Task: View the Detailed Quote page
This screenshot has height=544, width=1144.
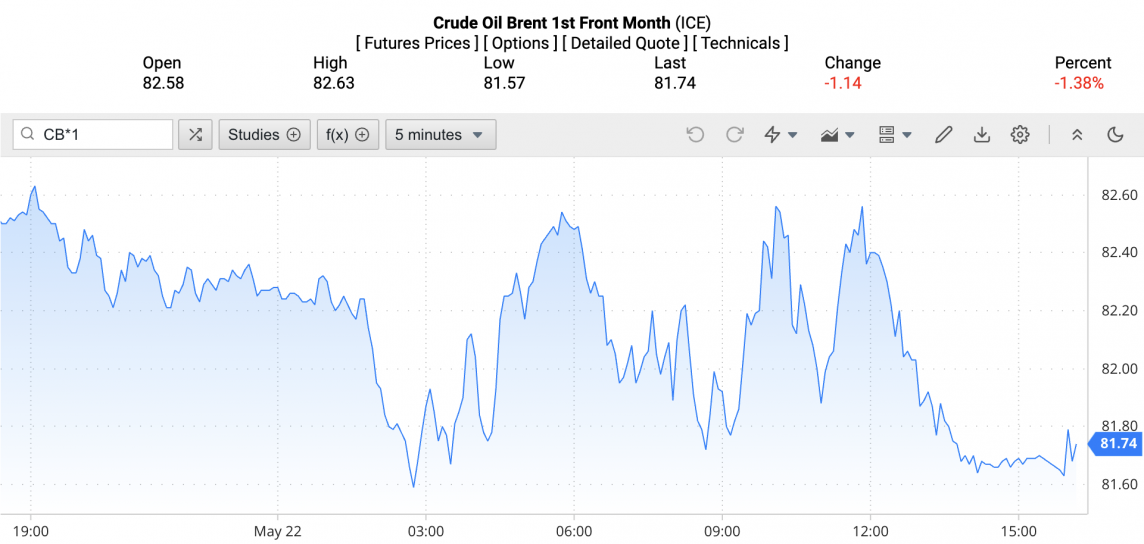Action: (x=625, y=43)
